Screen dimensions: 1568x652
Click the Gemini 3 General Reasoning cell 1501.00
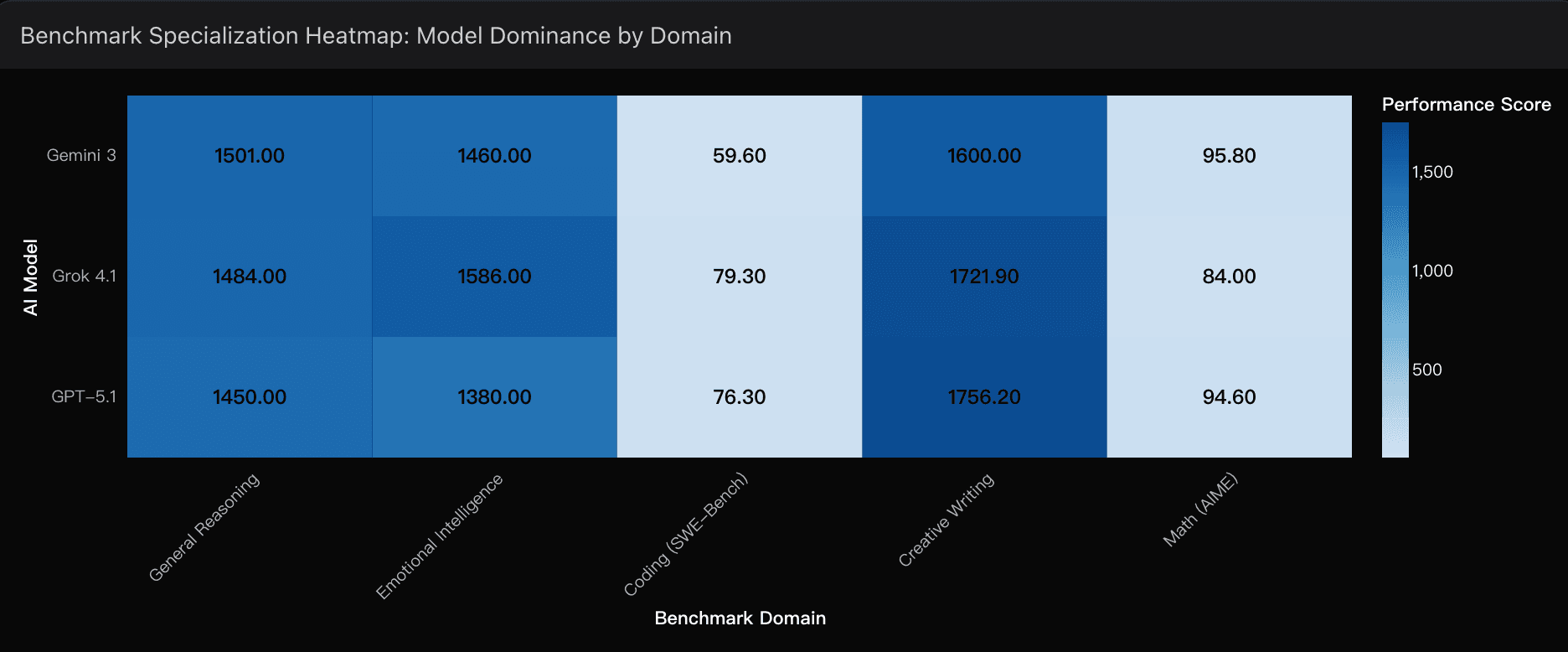(250, 156)
